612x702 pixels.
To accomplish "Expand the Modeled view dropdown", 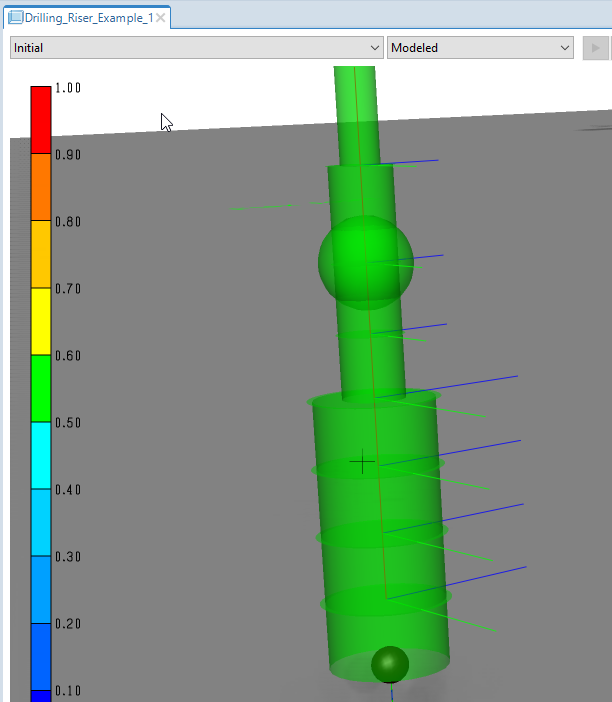I will coord(480,47).
